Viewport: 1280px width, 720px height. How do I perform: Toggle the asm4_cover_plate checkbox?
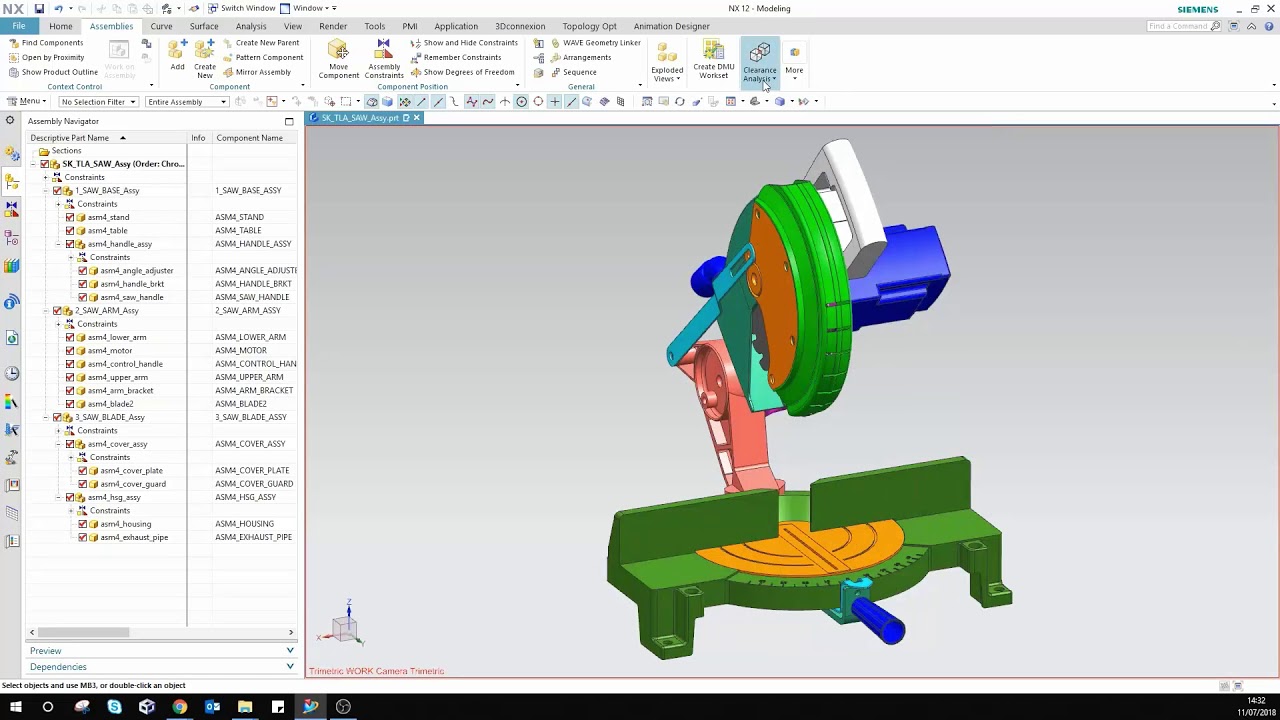(83, 470)
